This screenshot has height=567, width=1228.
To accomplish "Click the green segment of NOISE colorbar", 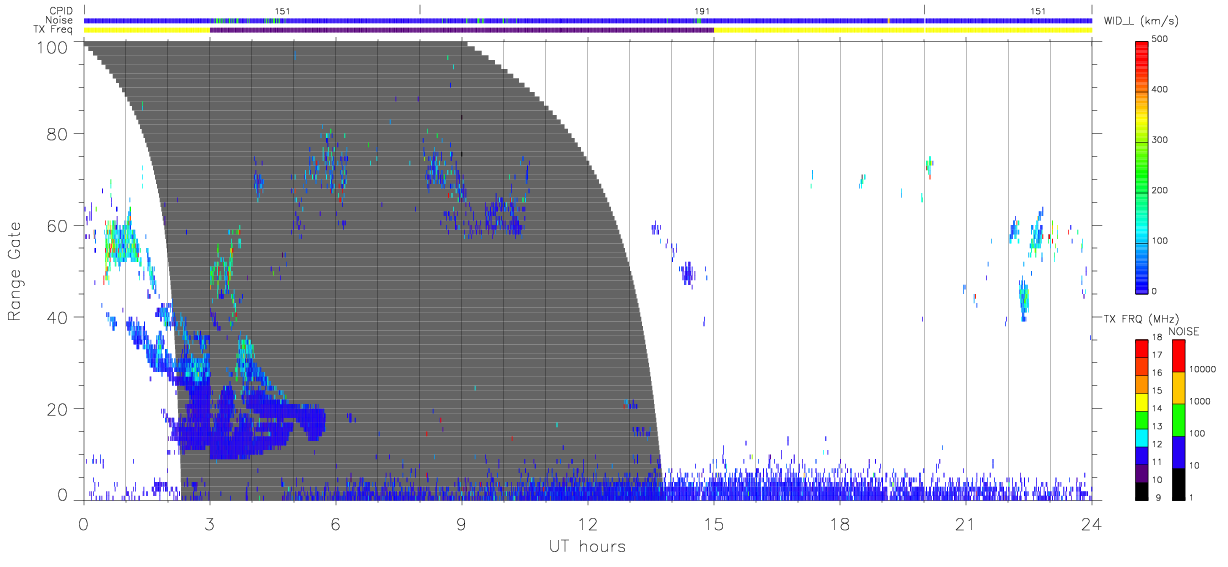I will coord(1177,419).
